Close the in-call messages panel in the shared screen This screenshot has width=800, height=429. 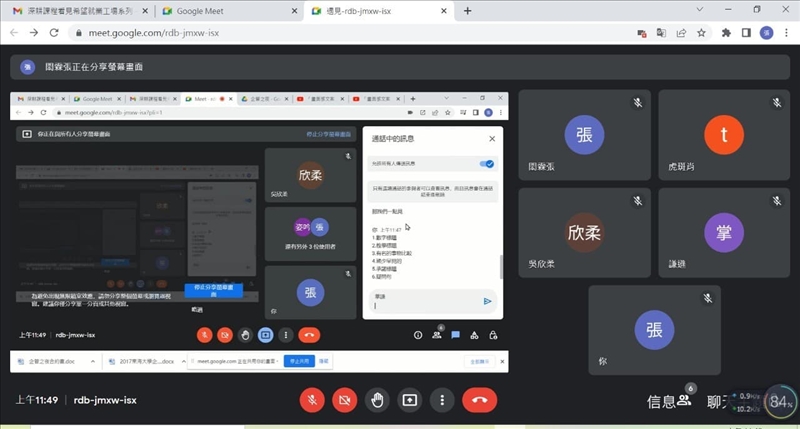pos(491,139)
